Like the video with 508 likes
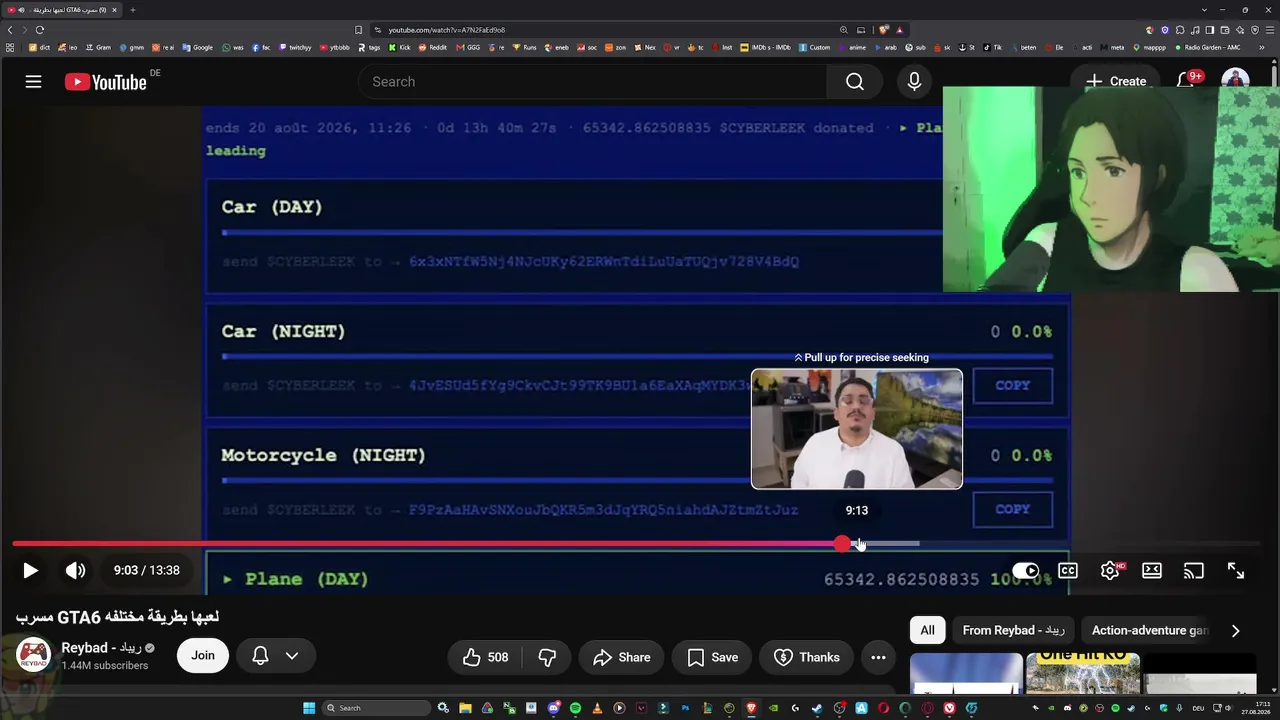 (x=485, y=657)
